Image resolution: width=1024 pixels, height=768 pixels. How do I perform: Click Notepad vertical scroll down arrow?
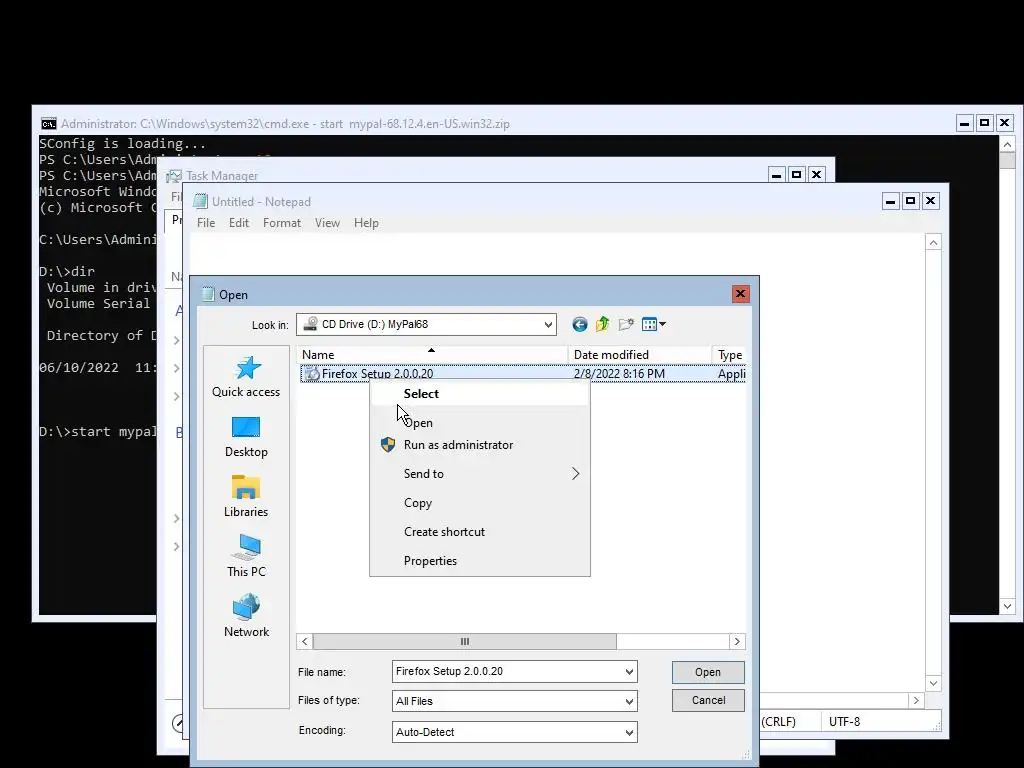click(x=933, y=683)
